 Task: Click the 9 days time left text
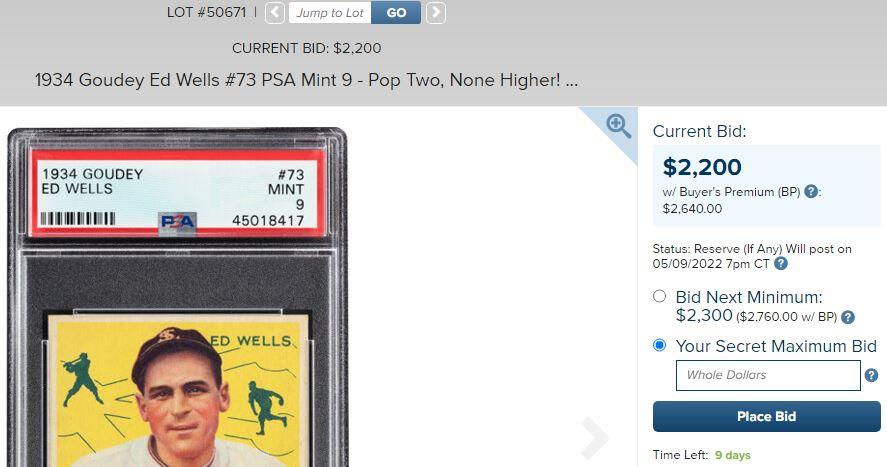click(733, 455)
